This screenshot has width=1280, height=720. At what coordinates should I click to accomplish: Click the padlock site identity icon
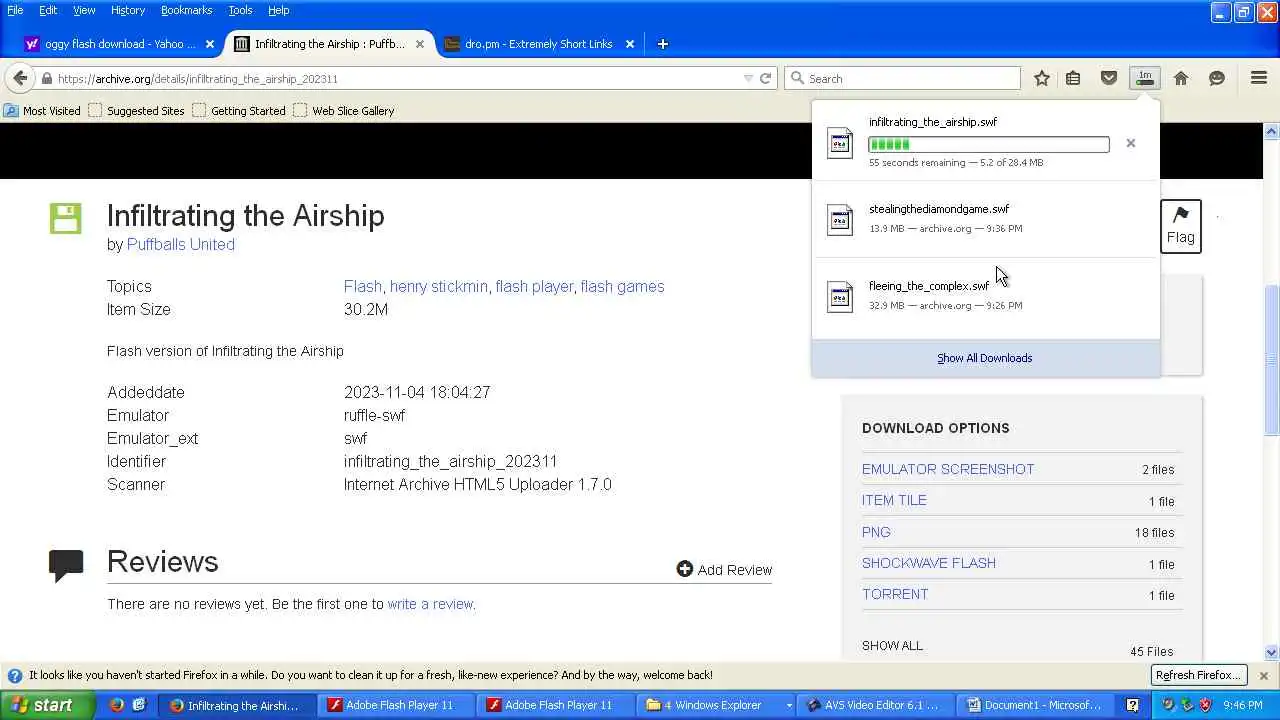(46, 78)
